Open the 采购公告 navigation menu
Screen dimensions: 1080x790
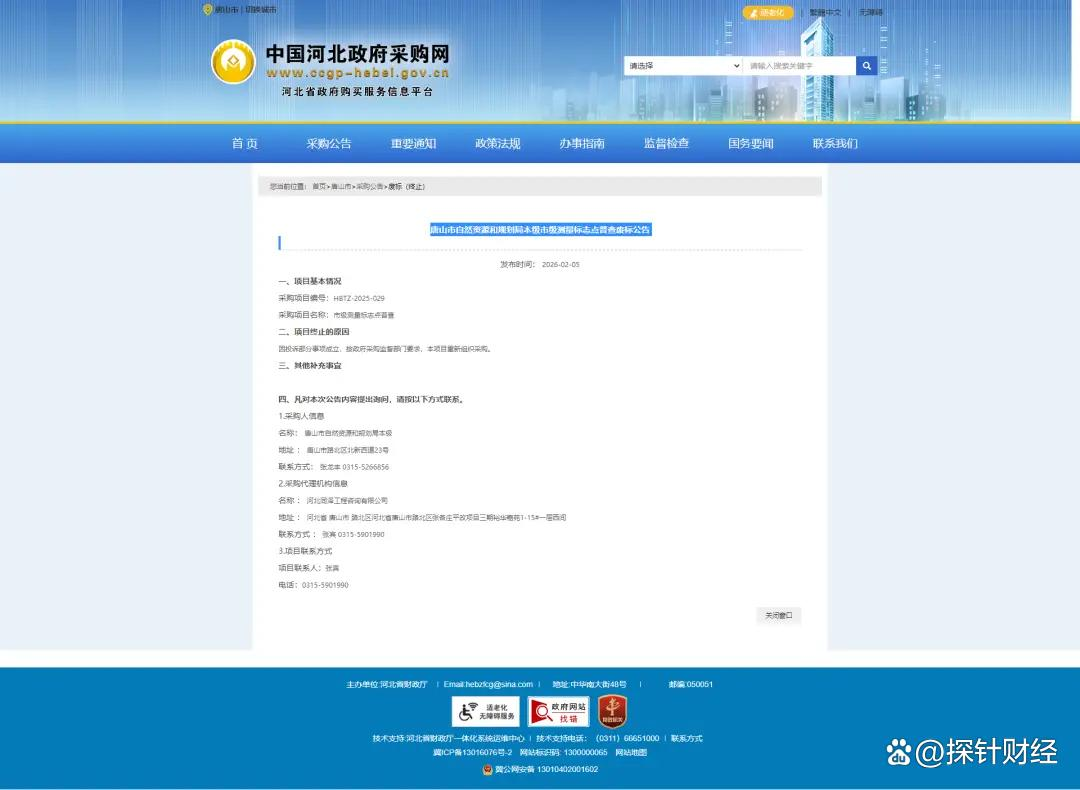329,143
